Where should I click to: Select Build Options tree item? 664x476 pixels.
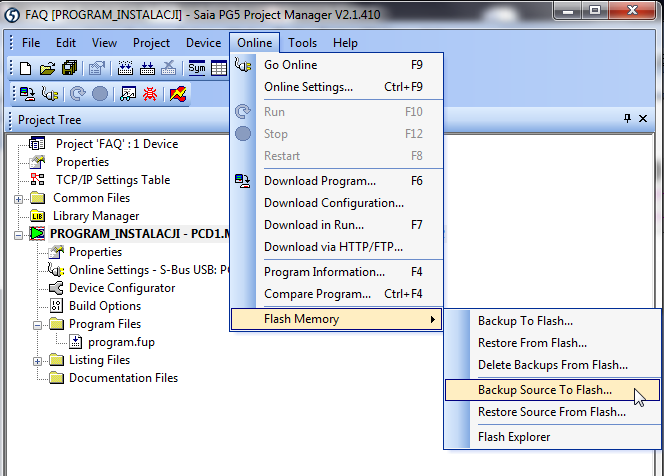[105, 306]
